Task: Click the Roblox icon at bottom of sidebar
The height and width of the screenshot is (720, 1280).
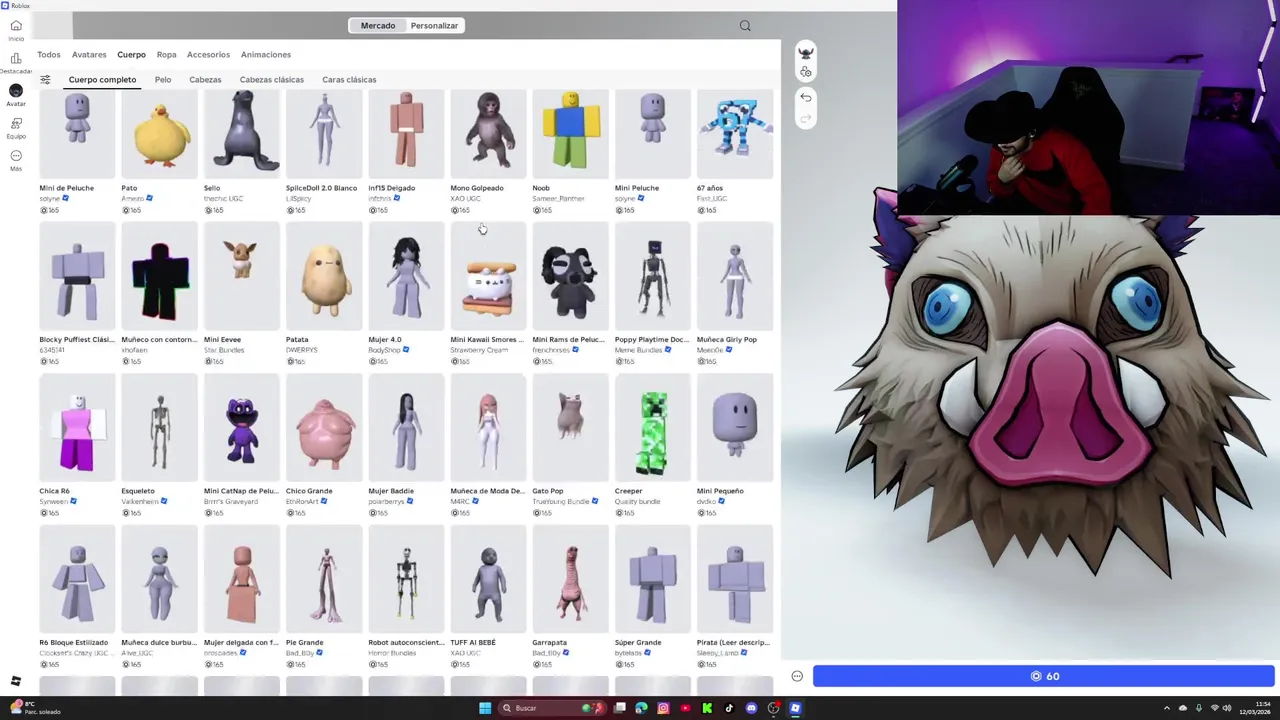Action: 16,681
